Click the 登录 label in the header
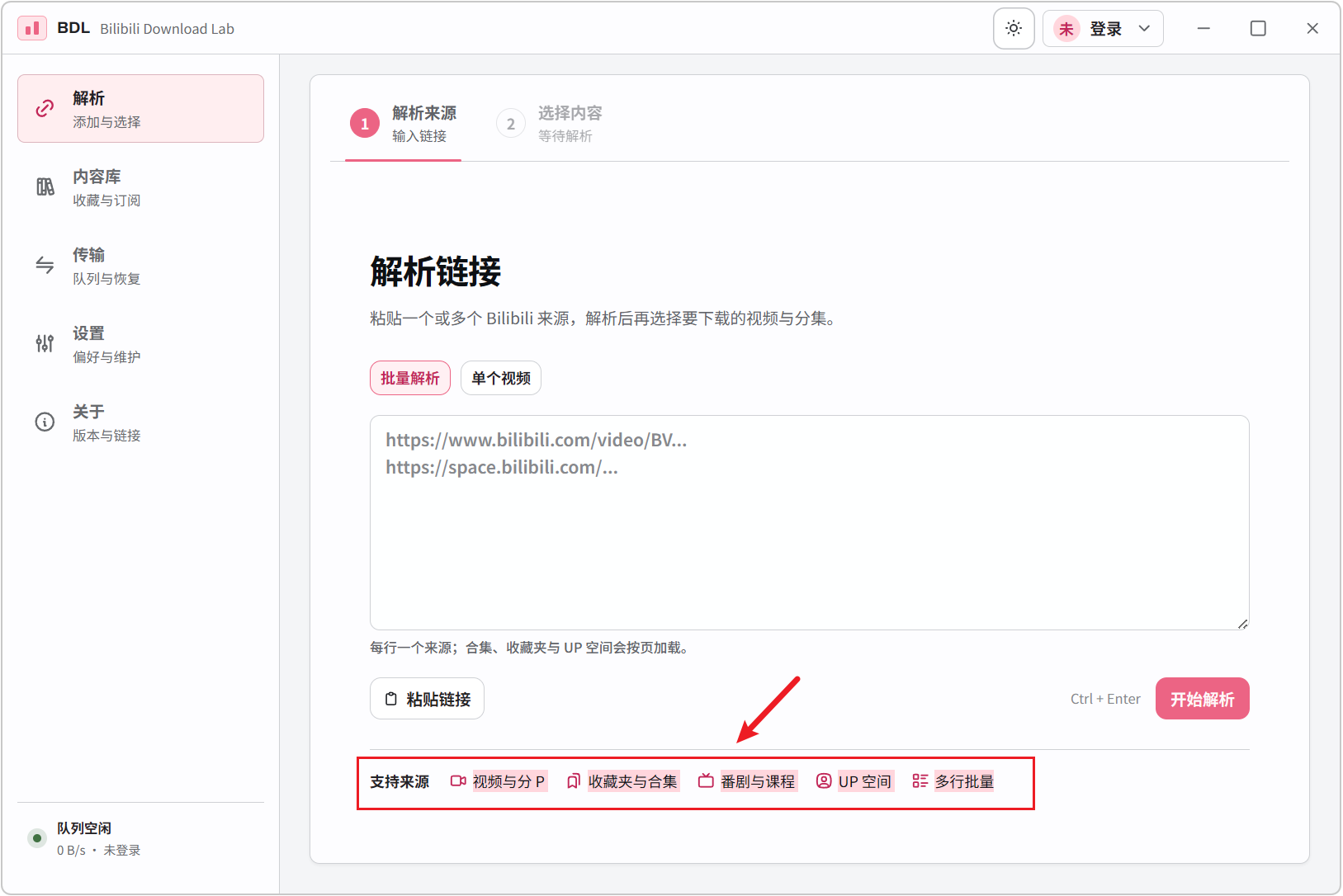The height and width of the screenshot is (896, 1343). coord(1106,29)
